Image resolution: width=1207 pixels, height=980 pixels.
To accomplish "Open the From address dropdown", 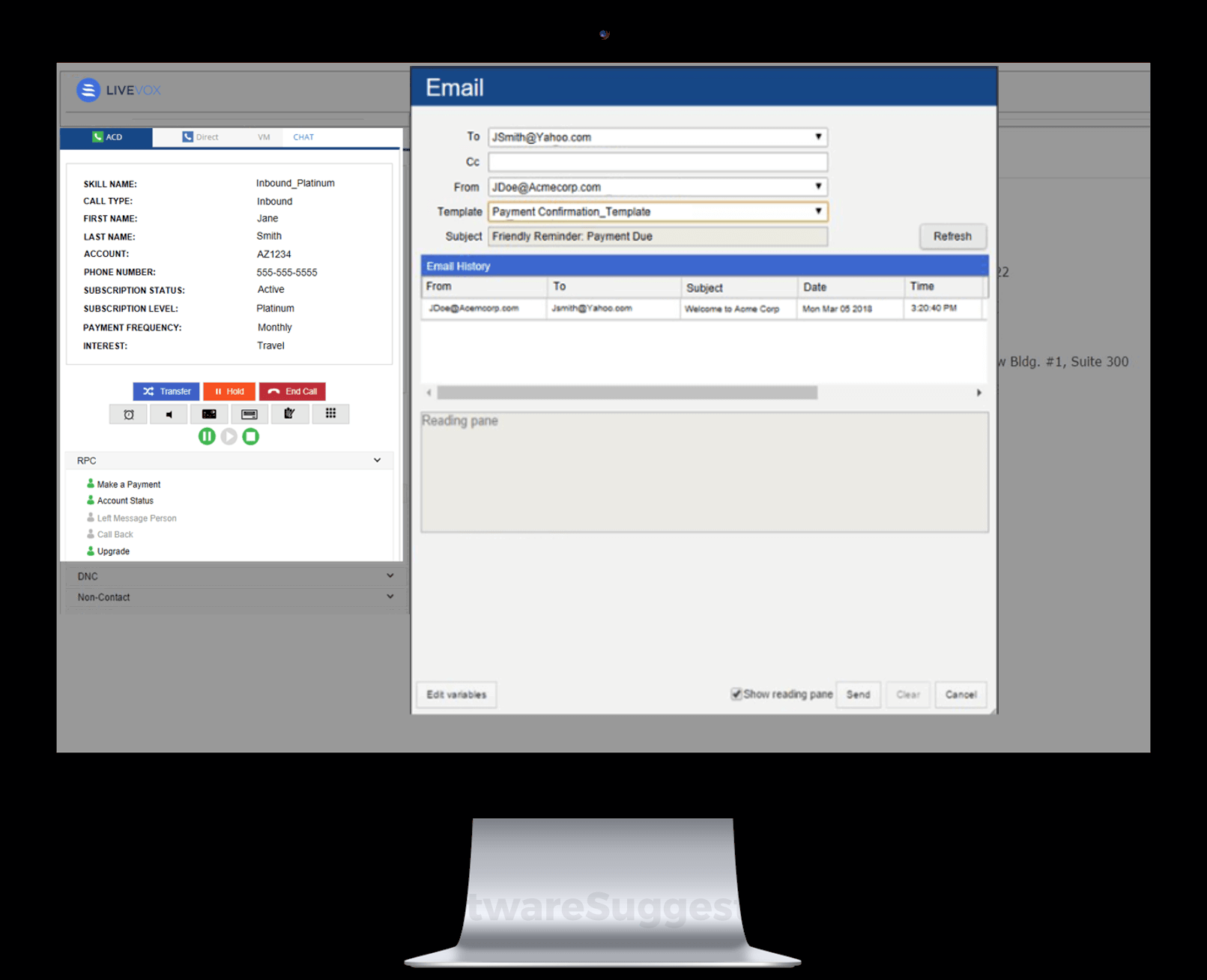I will [x=817, y=187].
